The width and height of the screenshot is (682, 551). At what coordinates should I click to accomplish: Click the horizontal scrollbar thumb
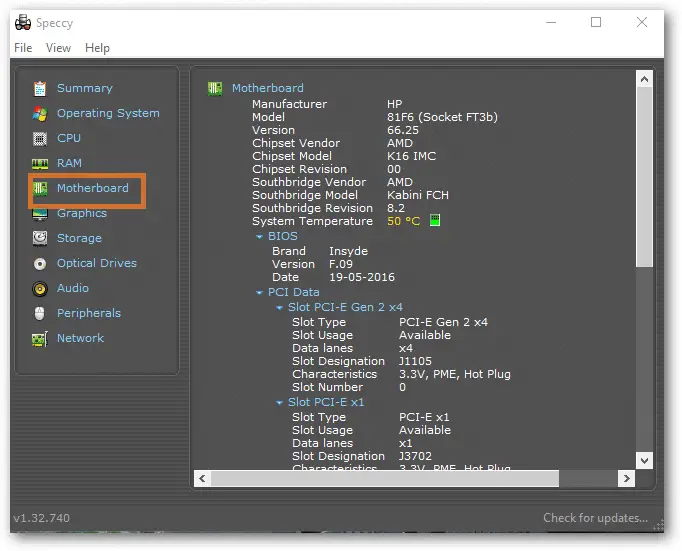coord(385,479)
